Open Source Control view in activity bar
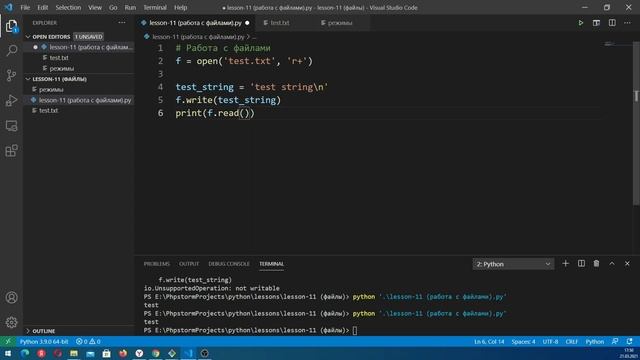The height and width of the screenshot is (360, 640). tap(11, 76)
